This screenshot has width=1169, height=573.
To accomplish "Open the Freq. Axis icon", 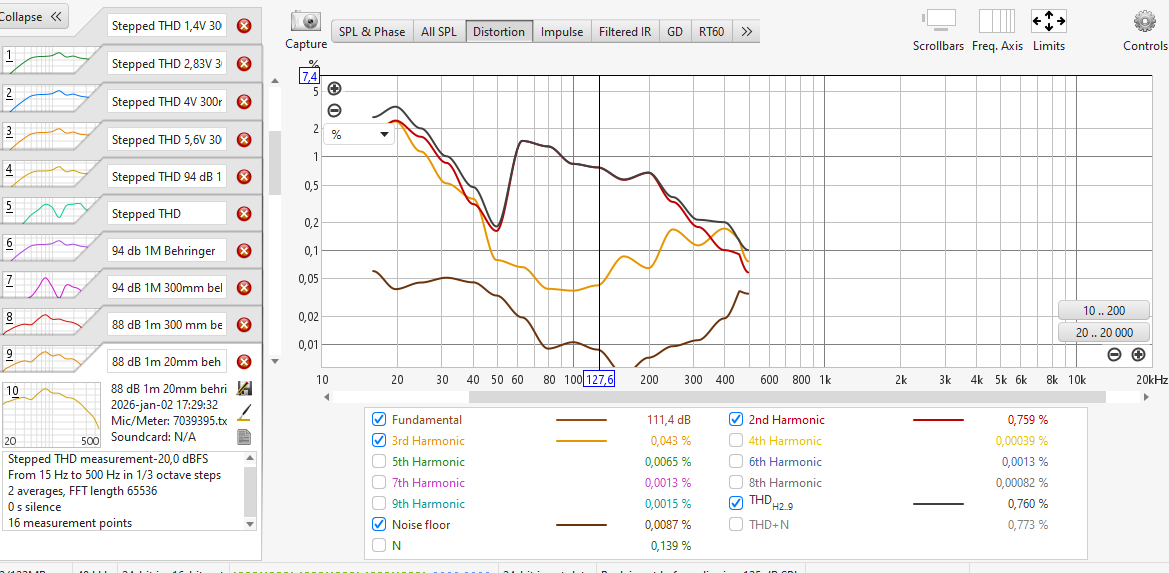I will pyautogui.click(x=997, y=22).
